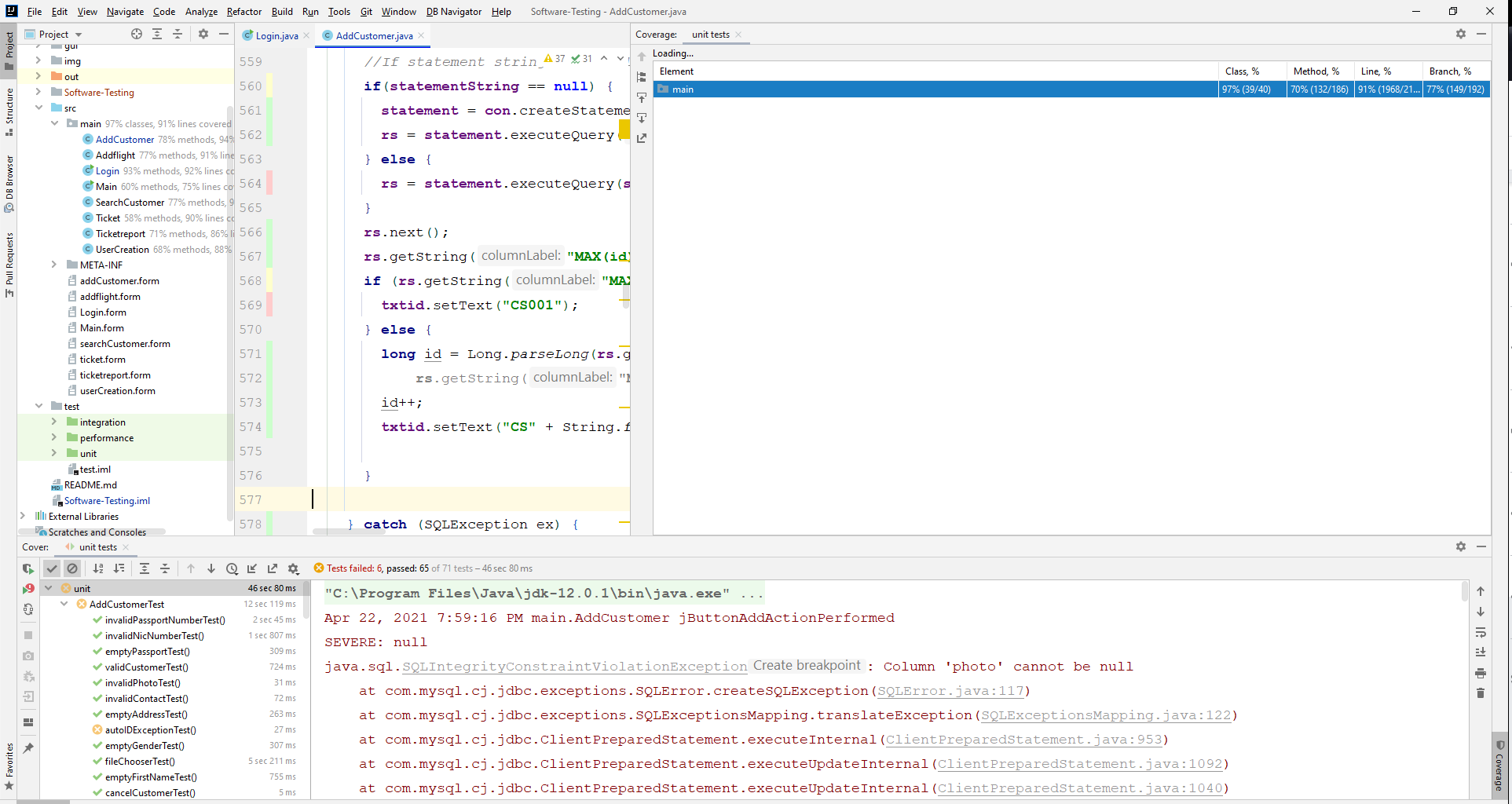Select the failed autoIDExceptionTest entry
Image resolution: width=1512 pixels, height=804 pixels.
pos(149,729)
